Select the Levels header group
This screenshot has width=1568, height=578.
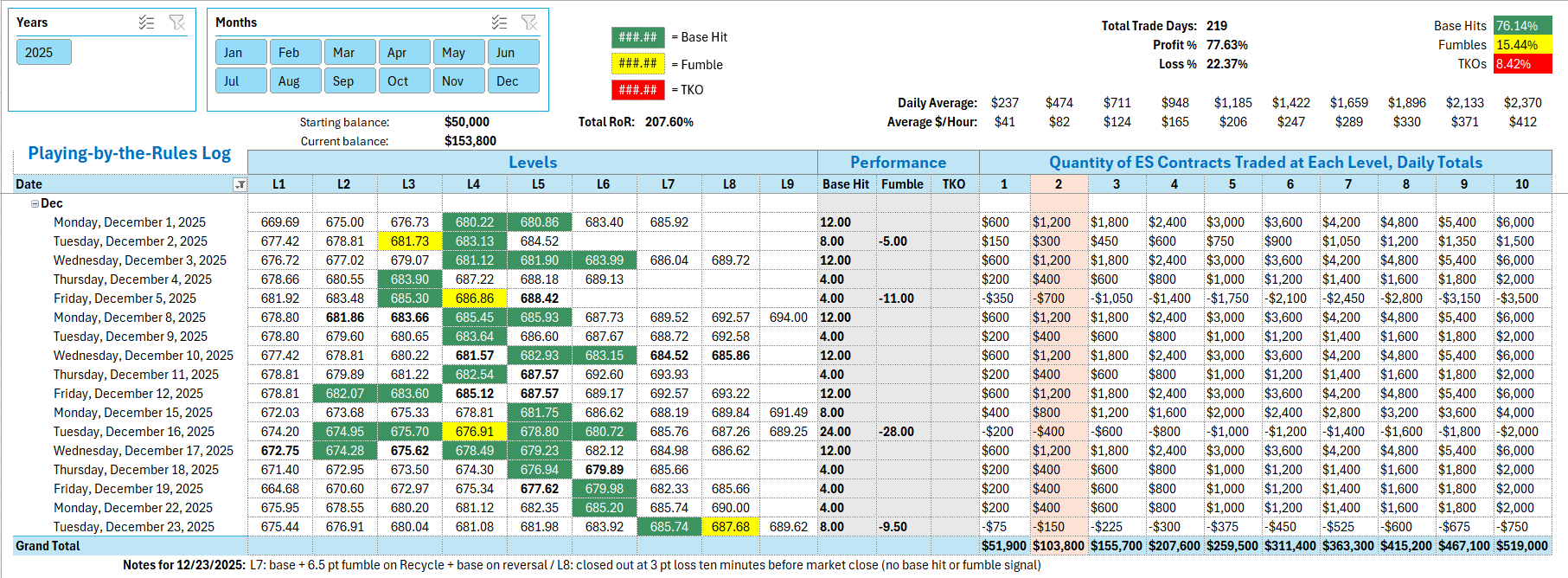click(x=532, y=163)
